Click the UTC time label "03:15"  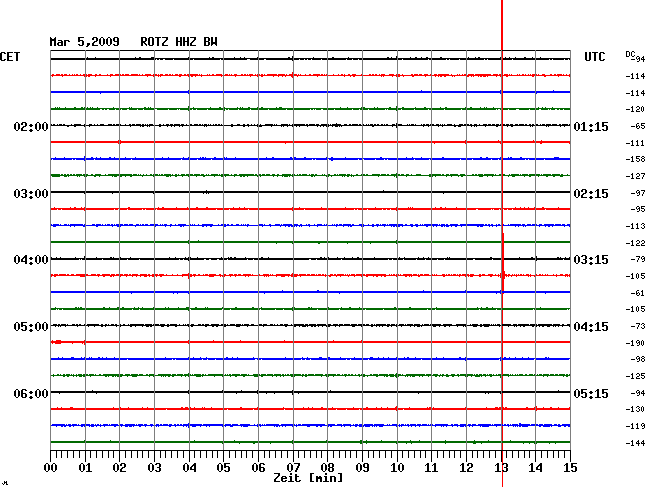click(591, 260)
